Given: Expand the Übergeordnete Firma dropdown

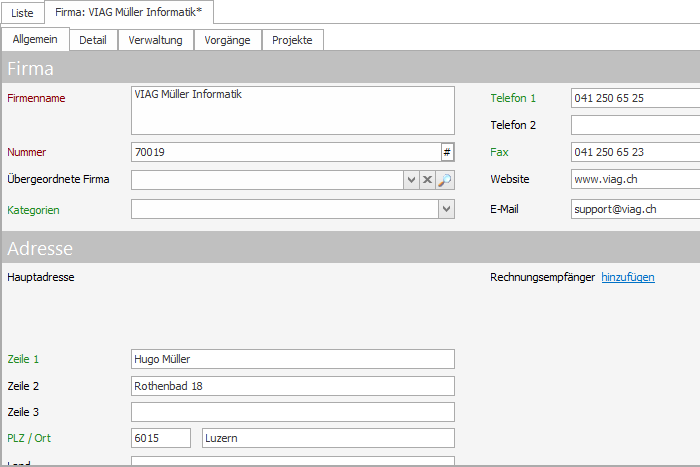Looking at the screenshot, I should 411,180.
